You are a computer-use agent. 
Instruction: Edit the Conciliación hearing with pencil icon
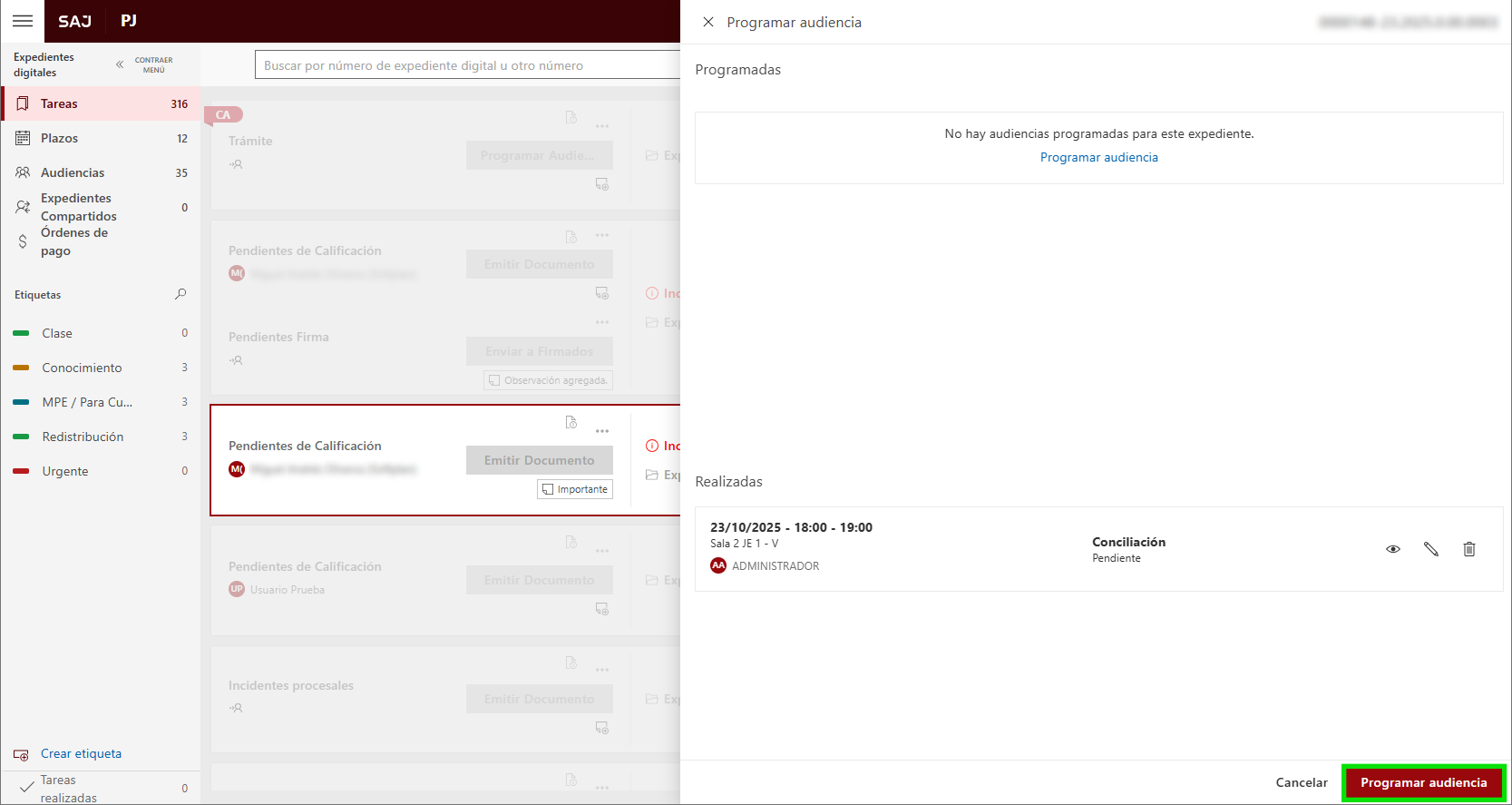1431,549
